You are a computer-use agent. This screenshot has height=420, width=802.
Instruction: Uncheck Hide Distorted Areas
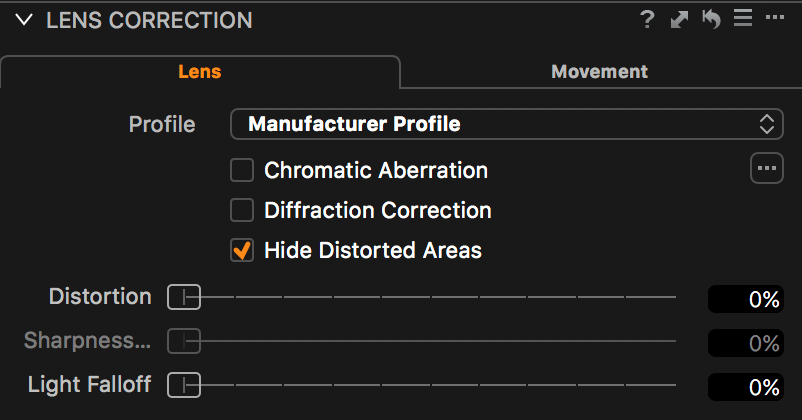[x=242, y=250]
